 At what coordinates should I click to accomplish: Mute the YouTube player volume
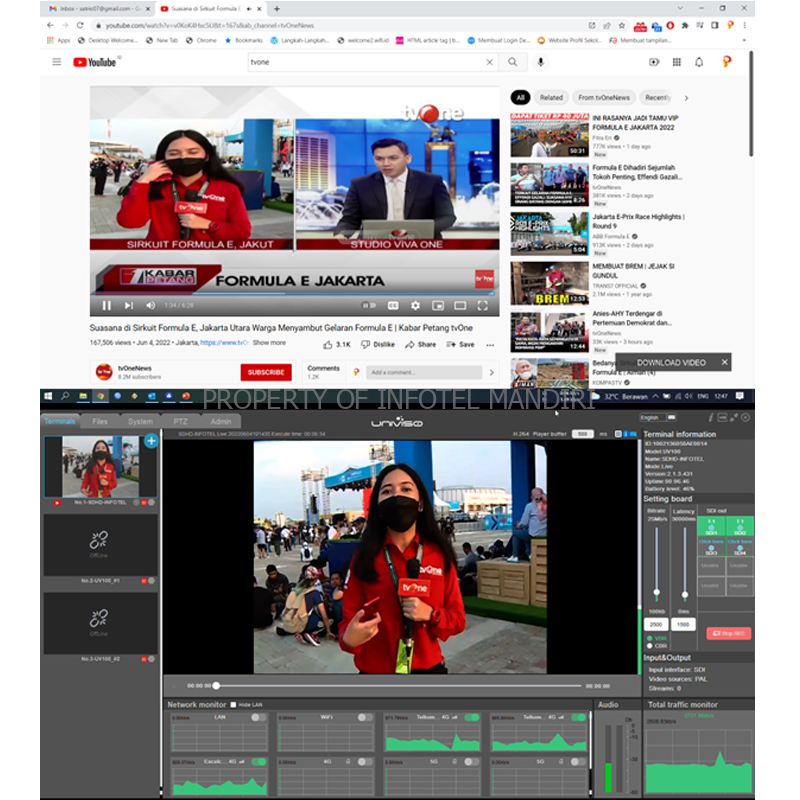(151, 305)
